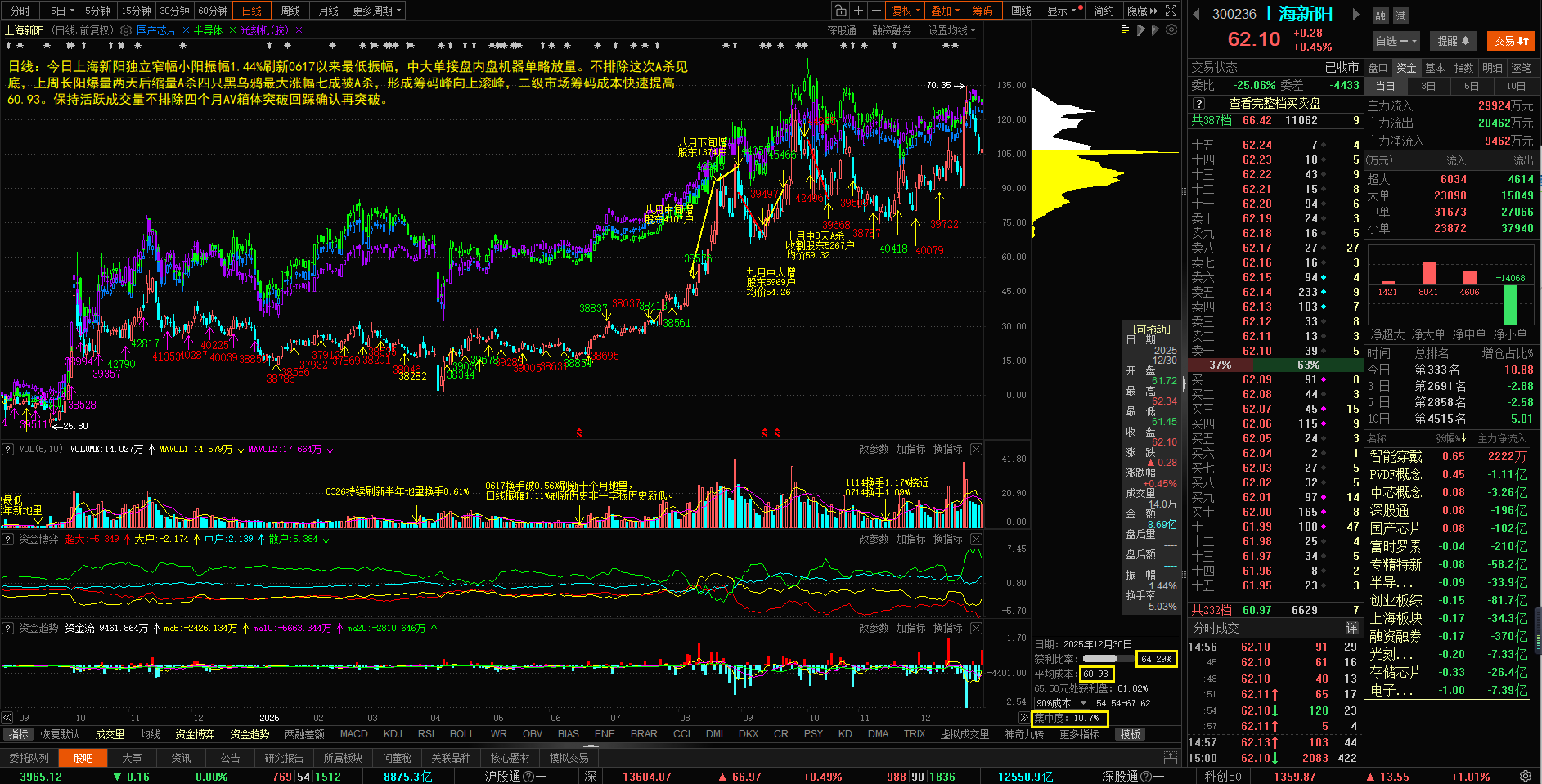
Task: Open the 自选 watchlist dropdown
Action: (1396, 41)
